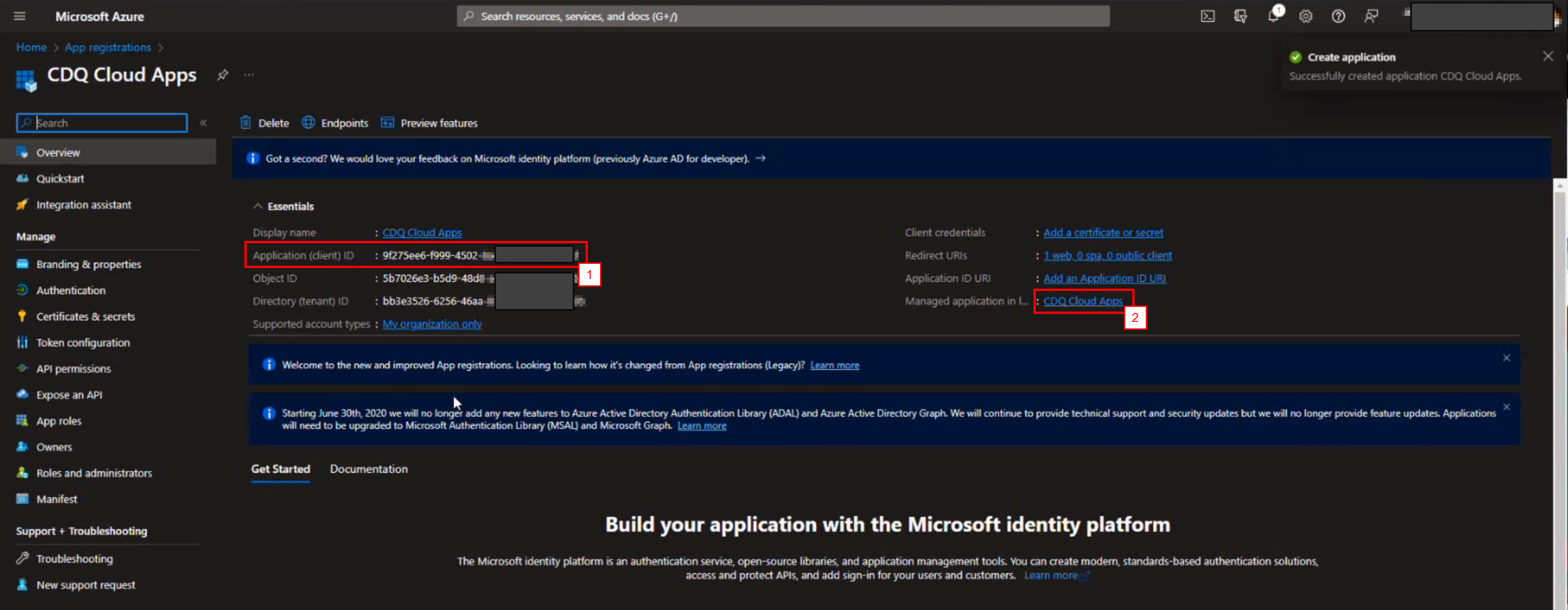Click the sidebar Search field
This screenshot has height=610, width=1568.
102,123
